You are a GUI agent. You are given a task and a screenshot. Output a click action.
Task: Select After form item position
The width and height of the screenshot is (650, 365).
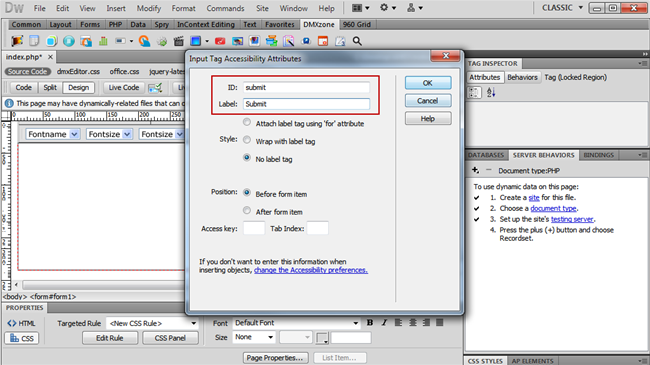[x=247, y=210]
